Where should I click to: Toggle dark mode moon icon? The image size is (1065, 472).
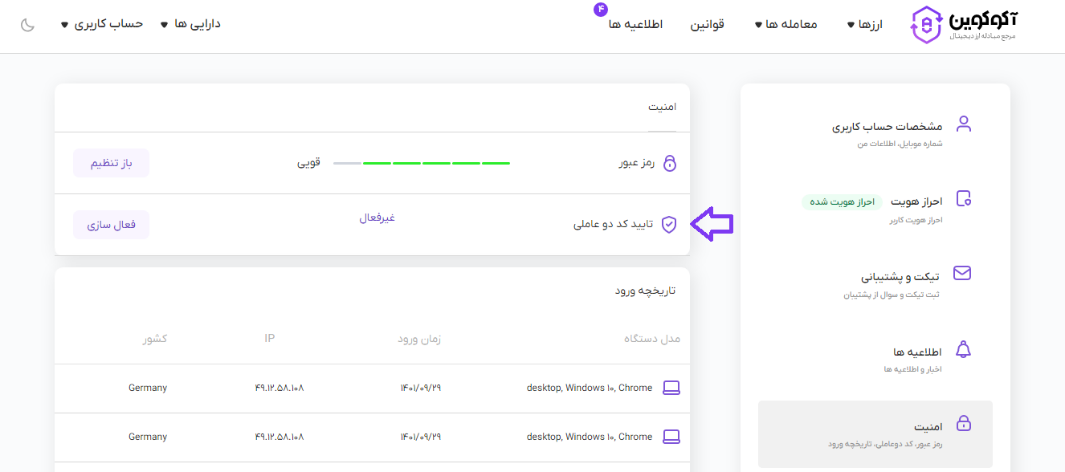[x=27, y=24]
